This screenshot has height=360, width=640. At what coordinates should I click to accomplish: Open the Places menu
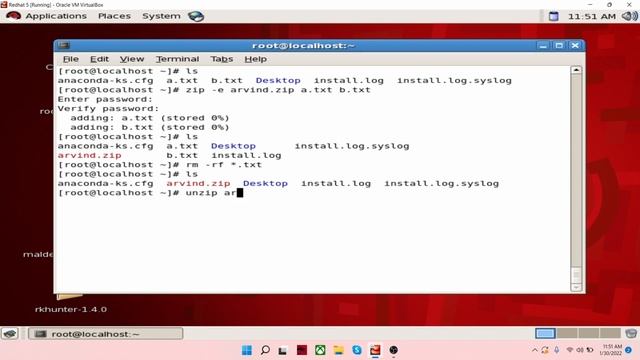pyautogui.click(x=114, y=16)
